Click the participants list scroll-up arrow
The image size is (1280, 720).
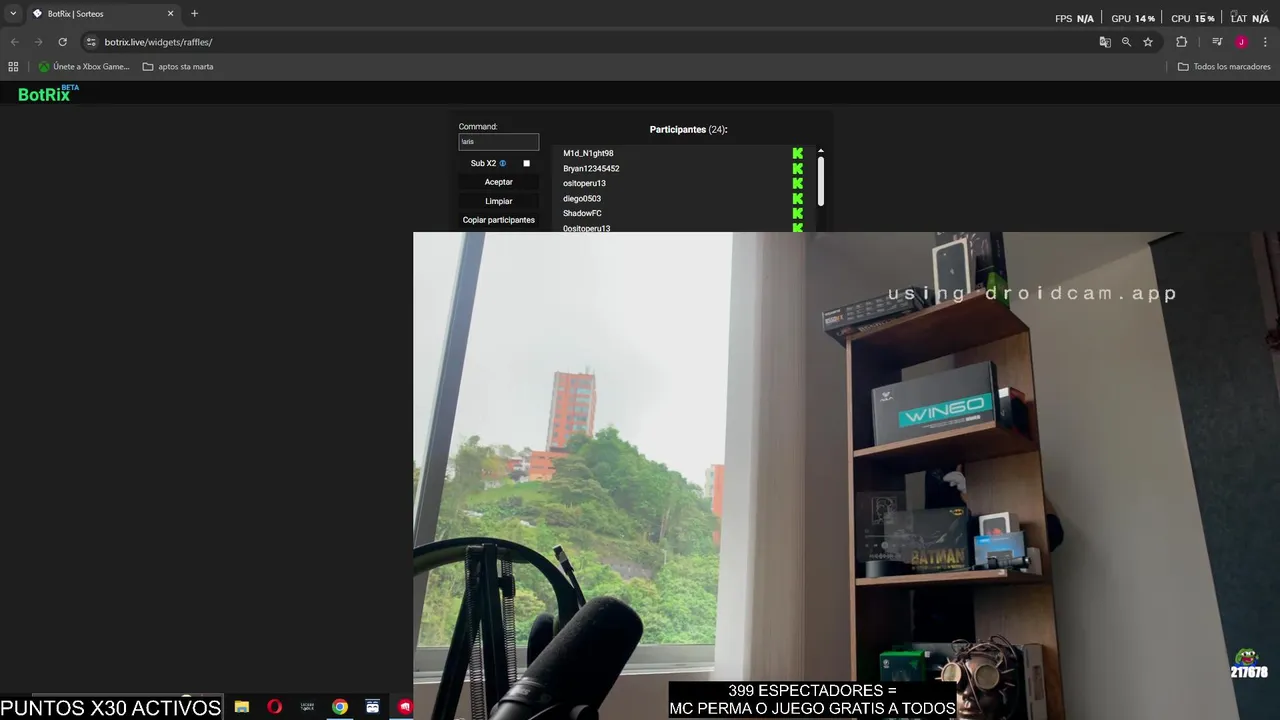821,151
